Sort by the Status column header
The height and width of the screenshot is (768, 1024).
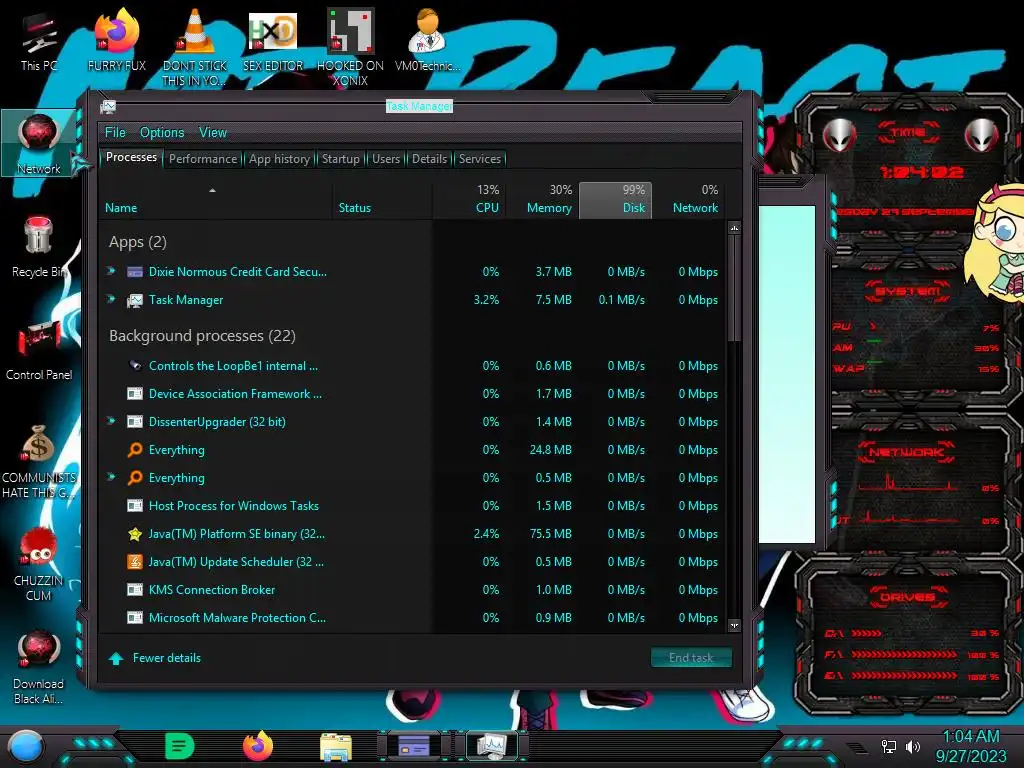pos(382,200)
